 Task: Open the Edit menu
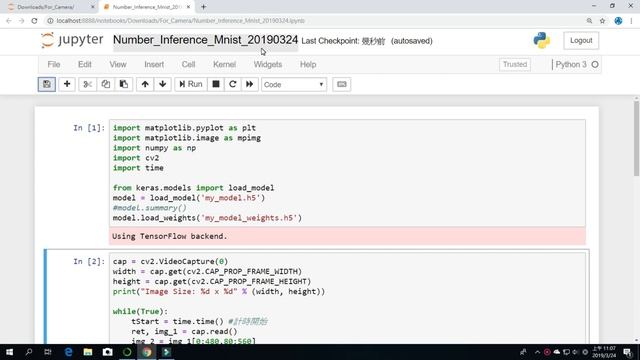85,64
